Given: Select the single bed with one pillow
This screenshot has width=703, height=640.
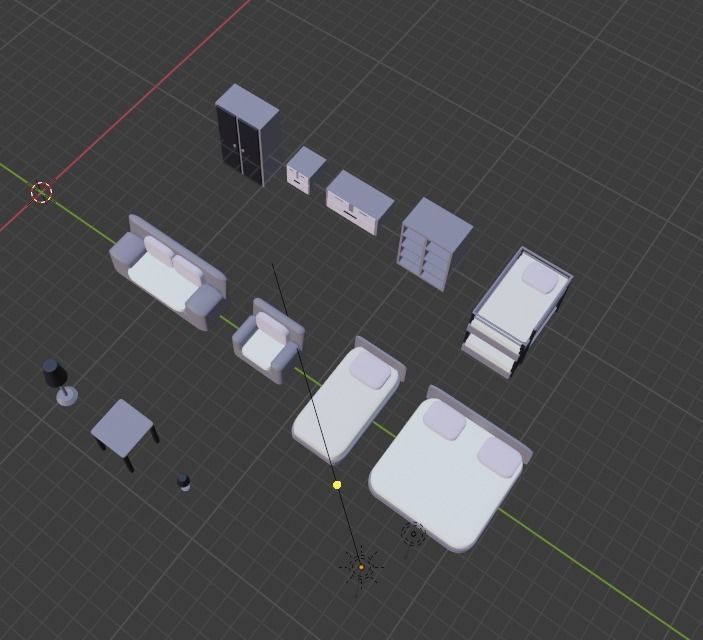Looking at the screenshot, I should pyautogui.click(x=349, y=400).
